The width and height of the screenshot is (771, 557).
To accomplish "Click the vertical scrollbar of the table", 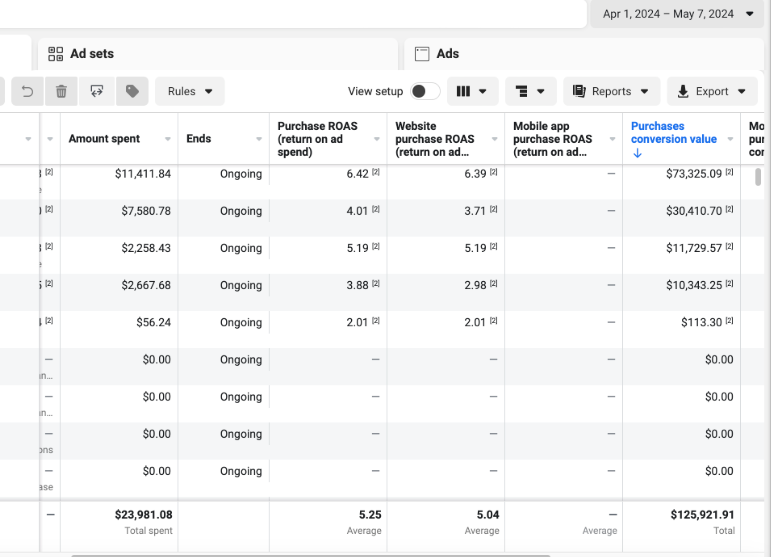I will coord(758,178).
